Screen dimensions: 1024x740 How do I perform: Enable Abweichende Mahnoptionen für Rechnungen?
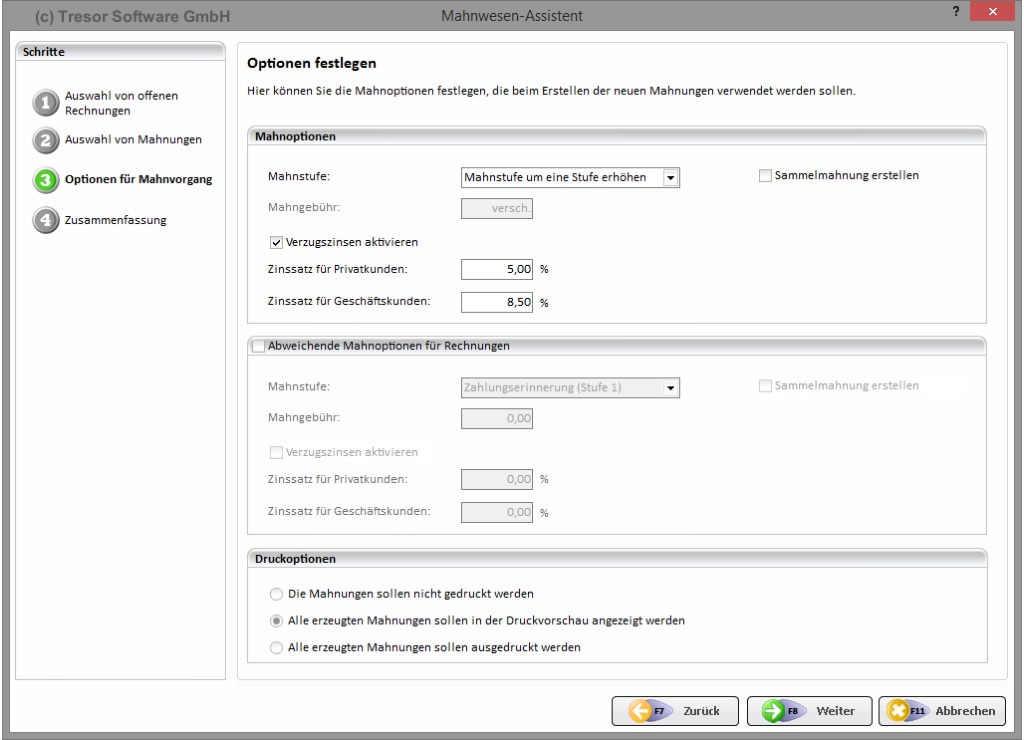coord(259,346)
